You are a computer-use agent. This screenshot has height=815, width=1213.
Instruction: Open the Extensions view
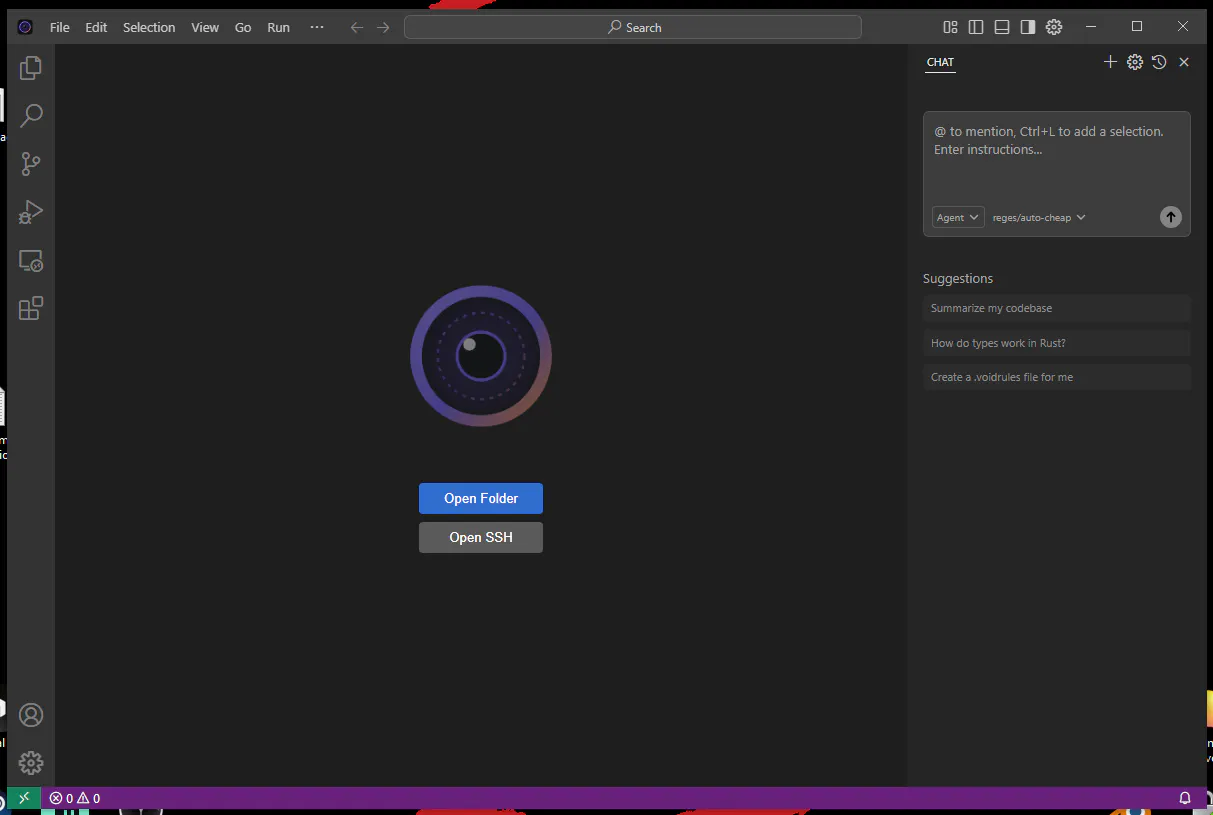(x=31, y=308)
